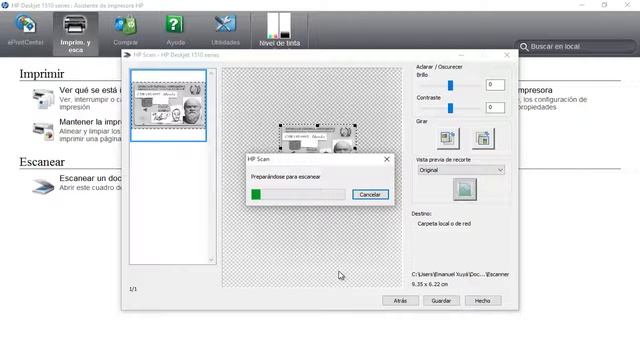Check the Nivel de tinta ink levels
The height and width of the screenshot is (360, 640).
(x=279, y=30)
